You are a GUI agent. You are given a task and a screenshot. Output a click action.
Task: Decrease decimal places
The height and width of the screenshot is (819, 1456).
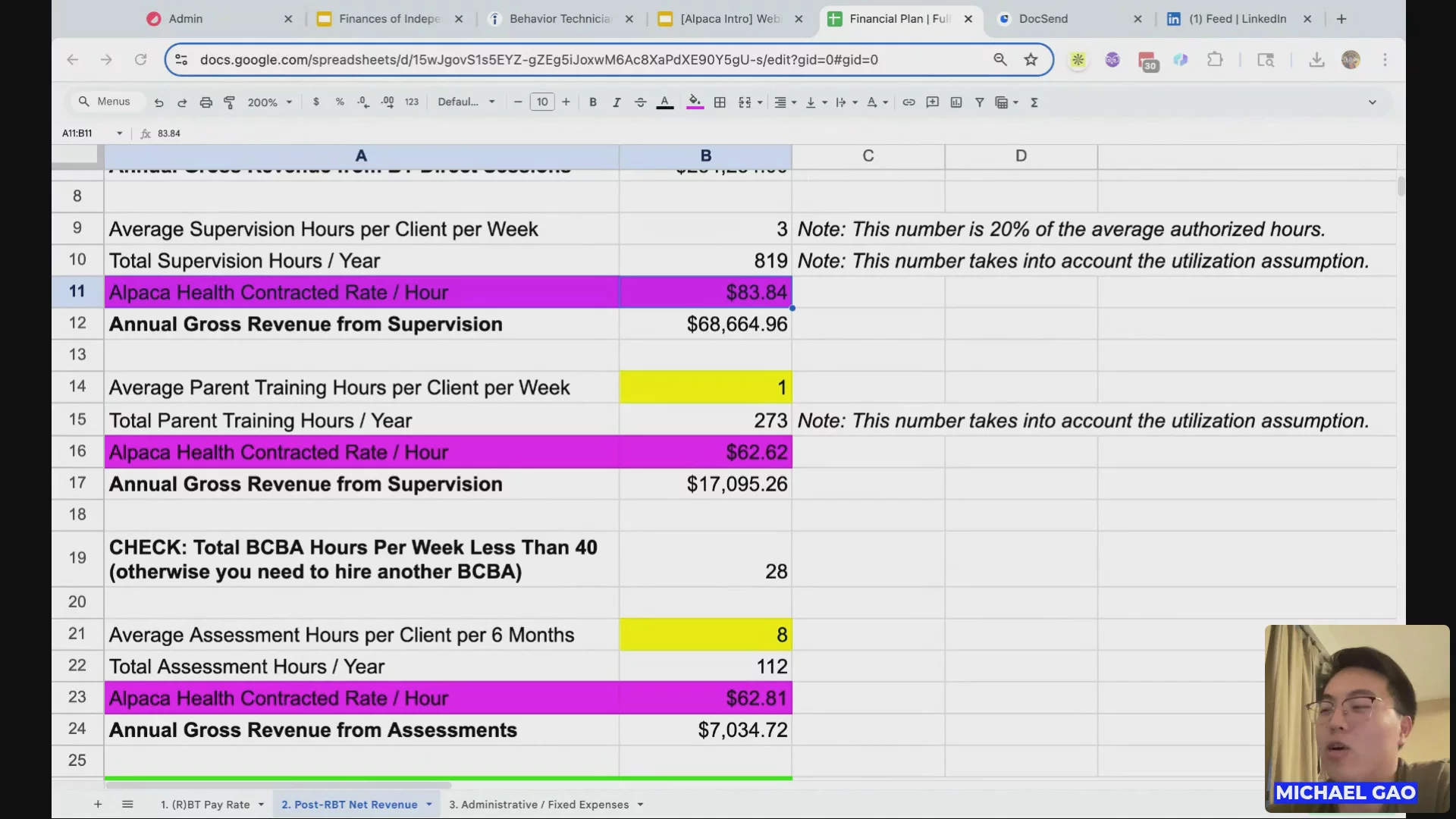point(363,102)
